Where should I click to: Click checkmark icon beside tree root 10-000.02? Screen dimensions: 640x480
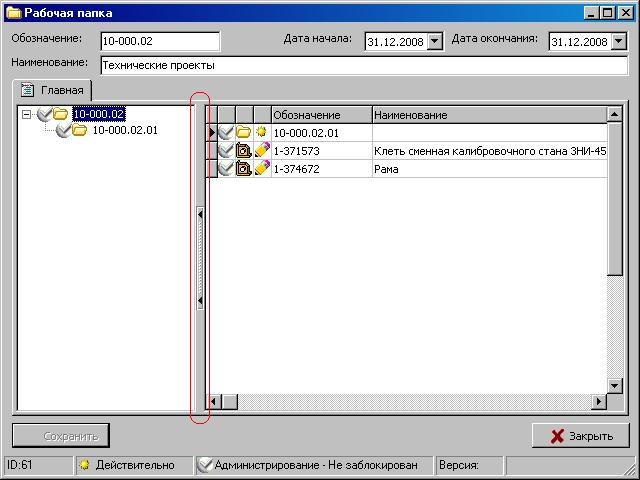point(44,114)
